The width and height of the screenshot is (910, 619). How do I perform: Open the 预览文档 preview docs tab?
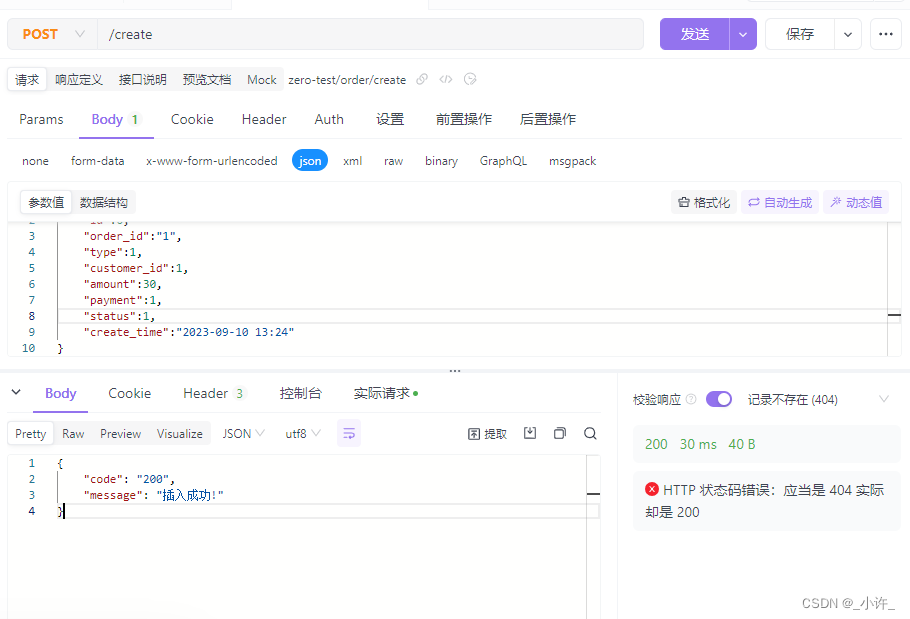click(210, 79)
